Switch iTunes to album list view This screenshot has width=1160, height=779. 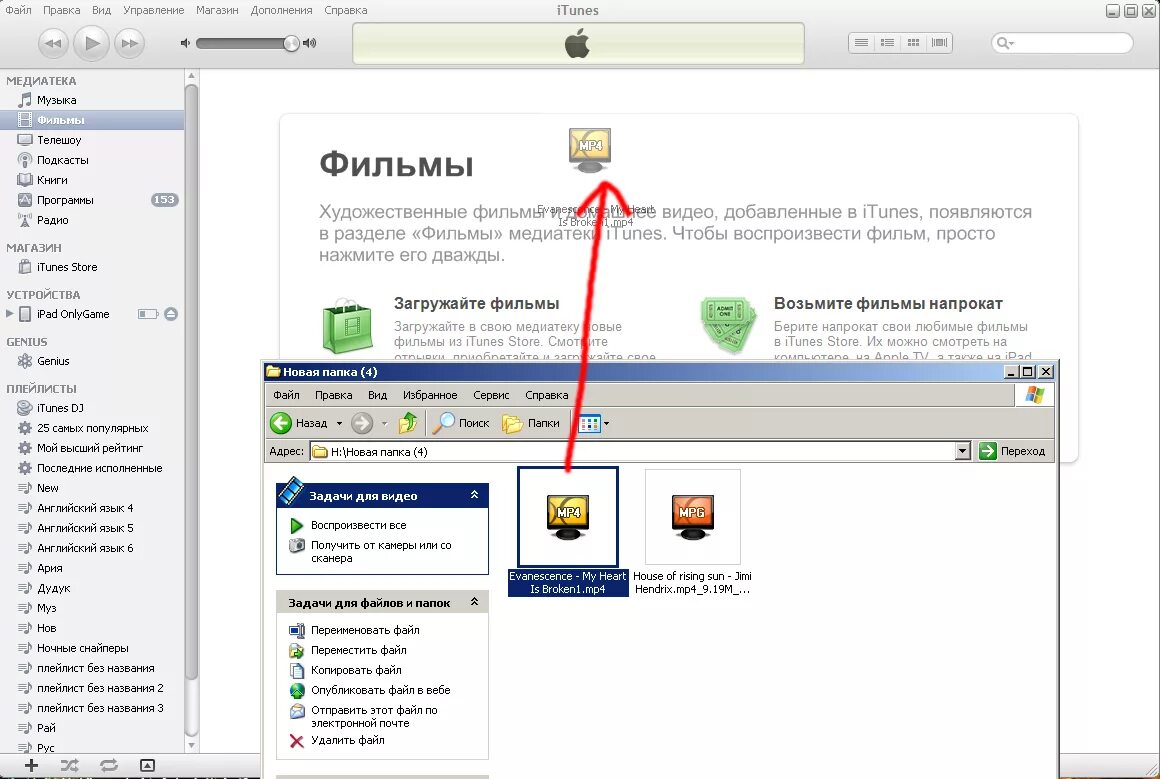point(887,43)
